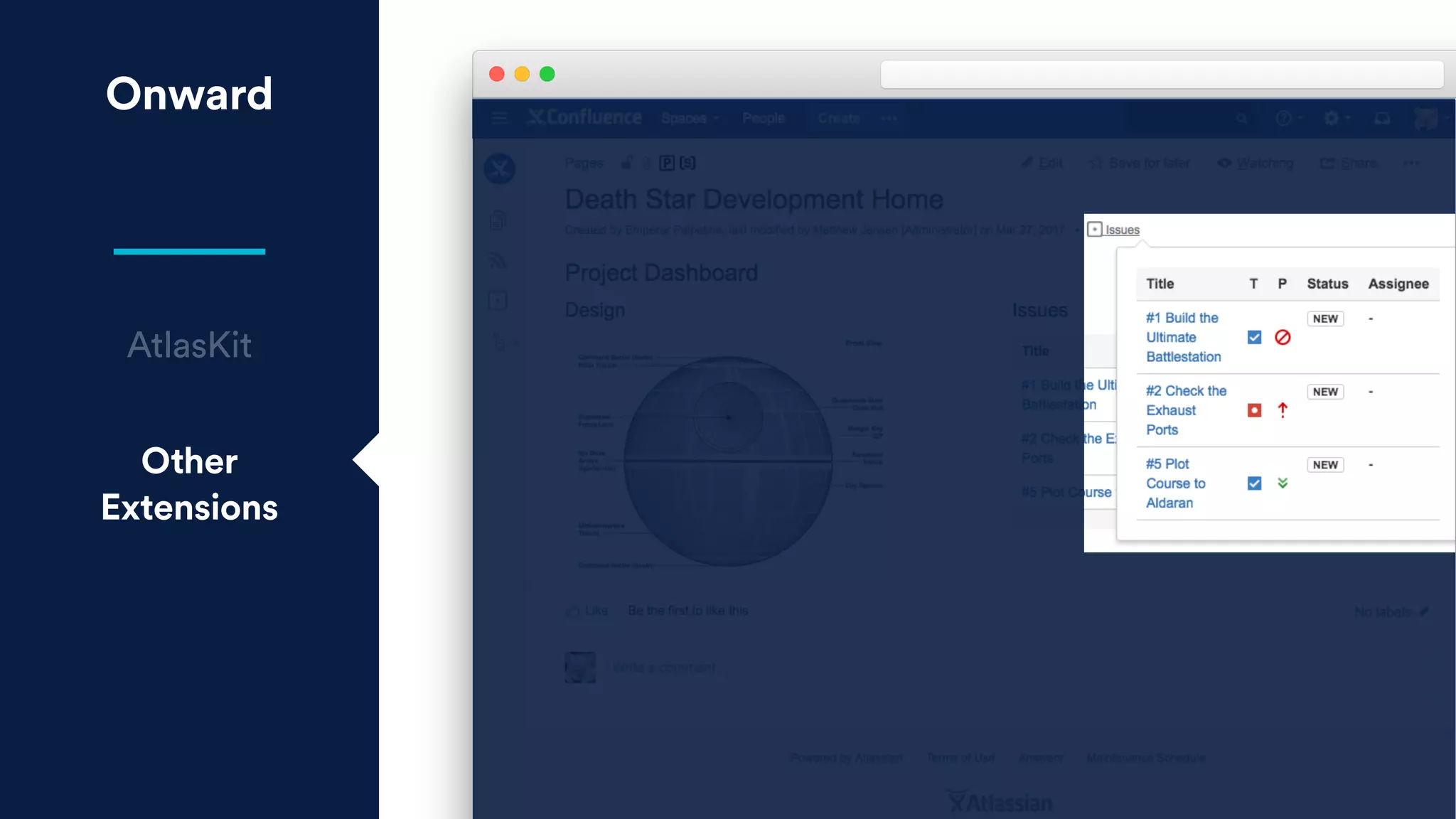Image resolution: width=1456 pixels, height=819 pixels.
Task: Click the red close window button
Action: click(497, 74)
